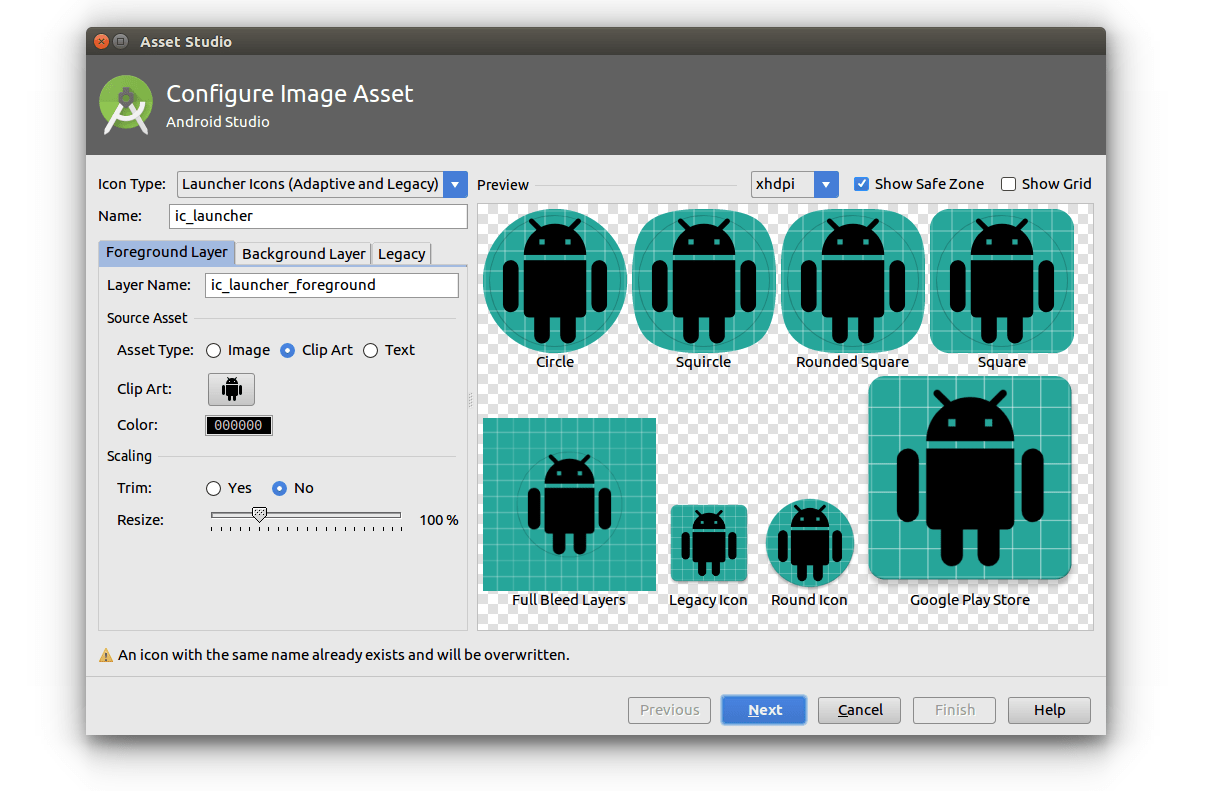This screenshot has height=791, width=1214.
Task: Select the Square preview thumbnail
Action: (1000, 280)
